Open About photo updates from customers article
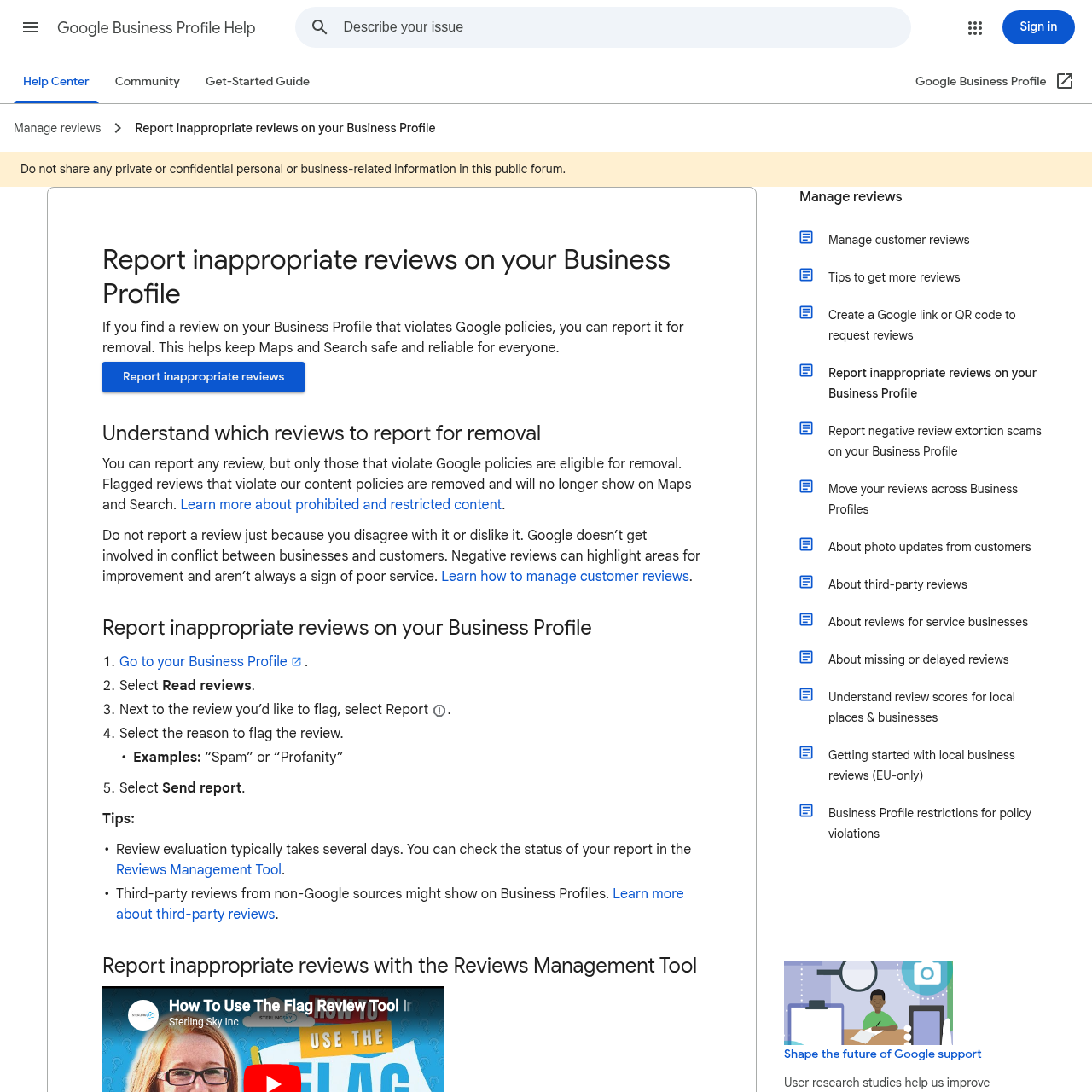The image size is (1092, 1092). coord(929,547)
